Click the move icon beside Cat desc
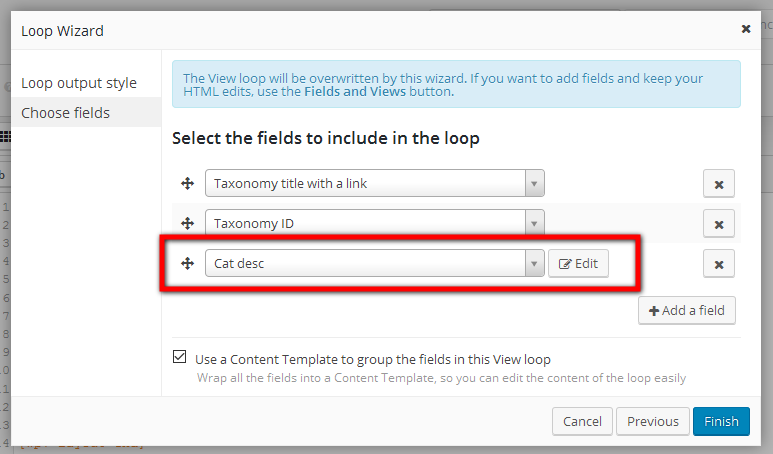 187,264
